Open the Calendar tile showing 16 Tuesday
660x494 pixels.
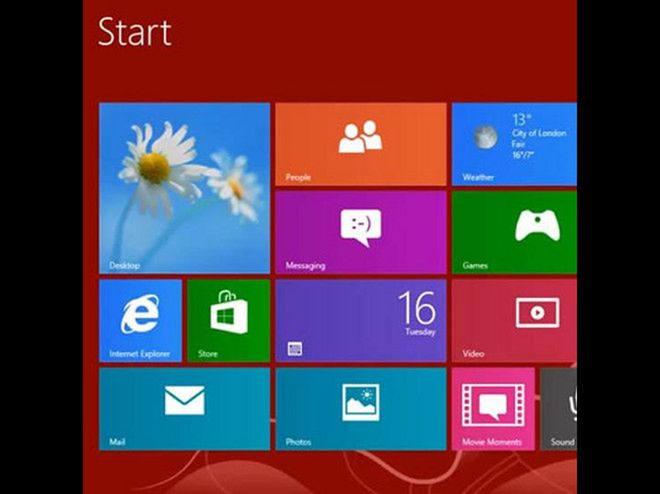(361, 321)
